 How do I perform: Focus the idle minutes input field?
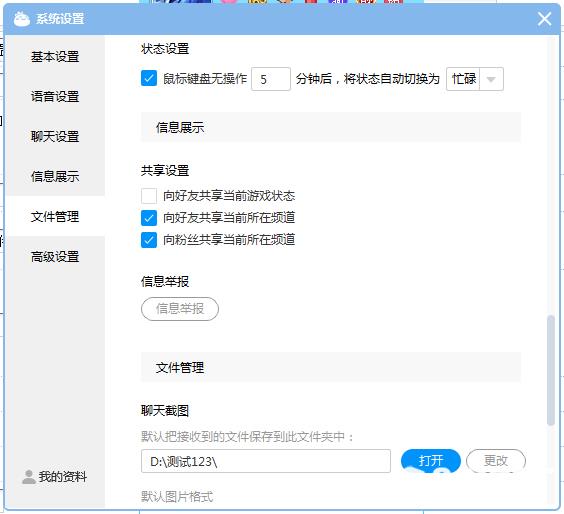(x=271, y=79)
